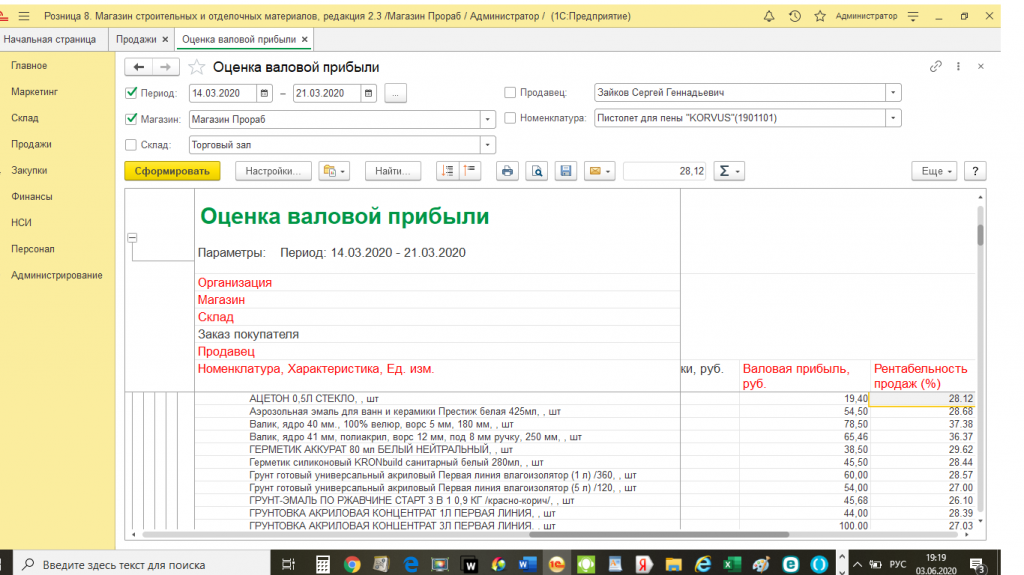Image resolution: width=1024 pixels, height=575 pixels.
Task: Save the report to file
Action: [566, 171]
